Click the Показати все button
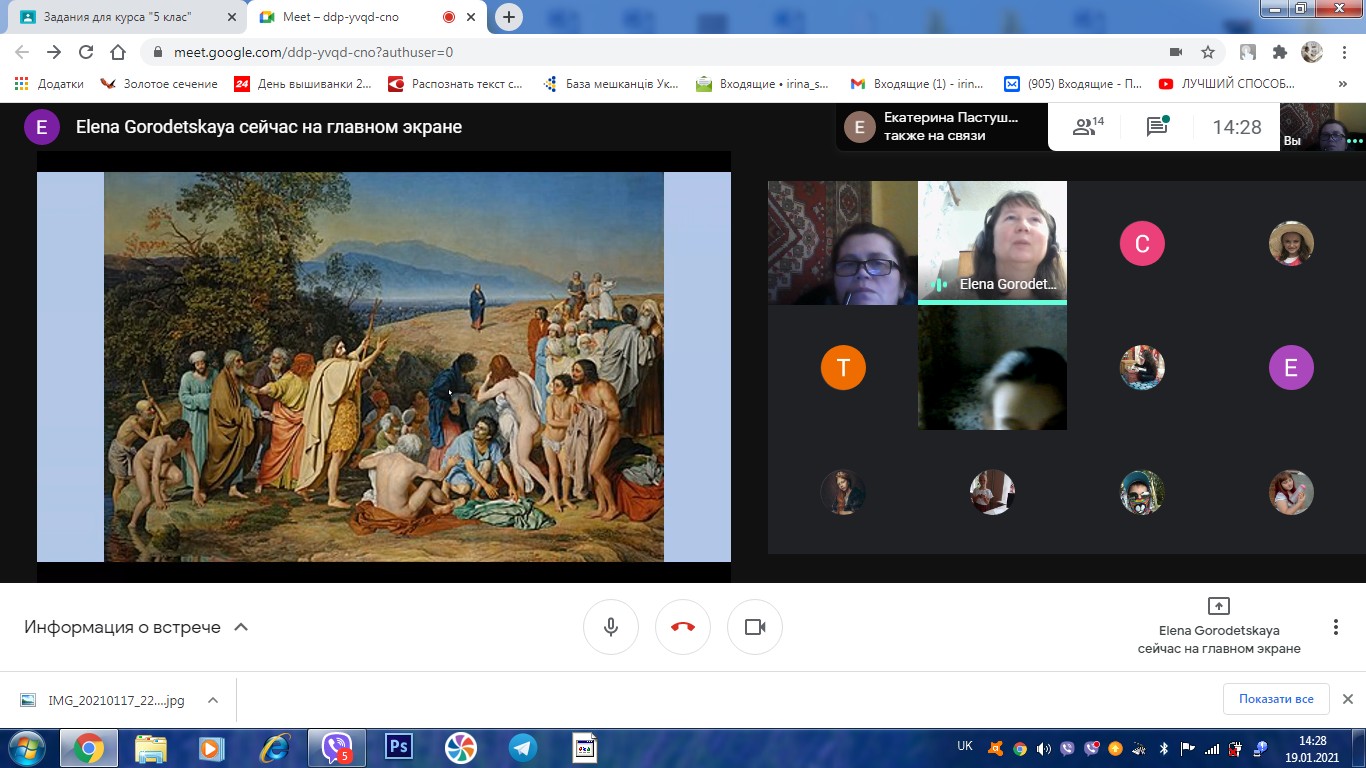 [1276, 699]
